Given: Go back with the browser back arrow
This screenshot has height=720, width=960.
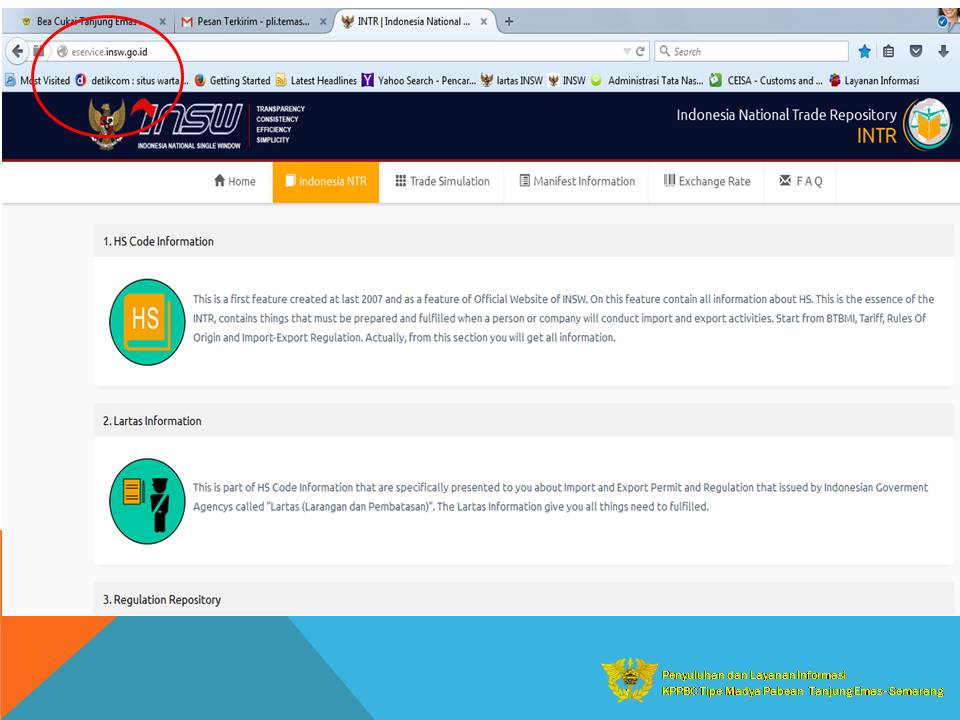Looking at the screenshot, I should pyautogui.click(x=18, y=51).
